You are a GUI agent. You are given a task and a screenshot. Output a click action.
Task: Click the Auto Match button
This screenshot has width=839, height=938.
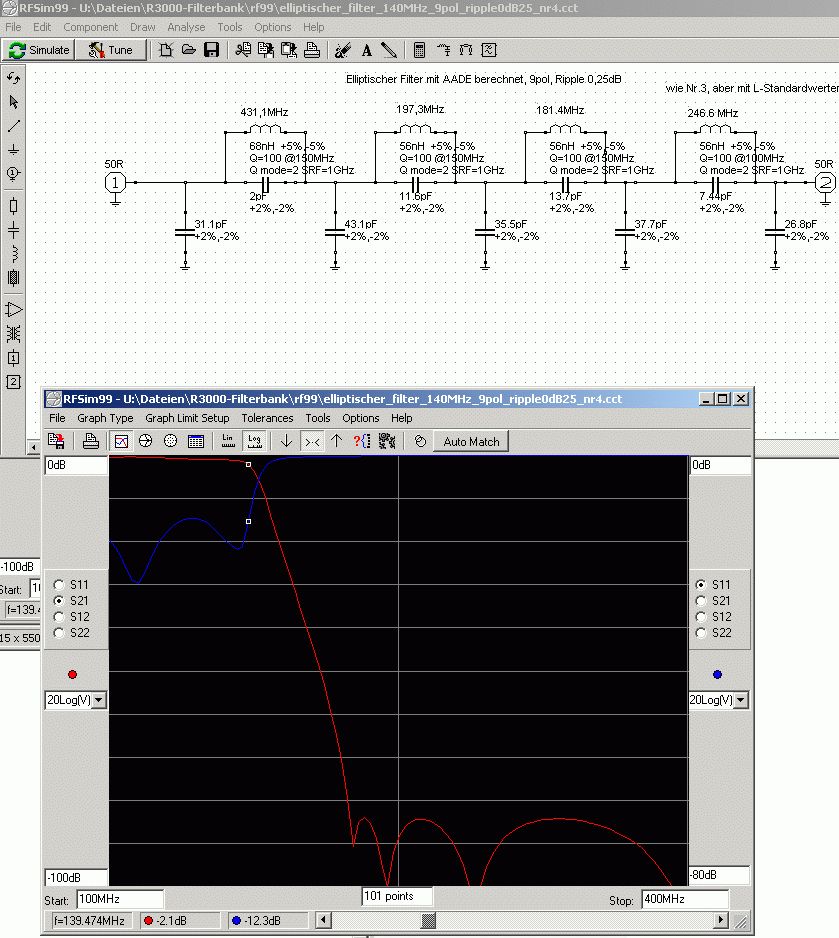(471, 441)
